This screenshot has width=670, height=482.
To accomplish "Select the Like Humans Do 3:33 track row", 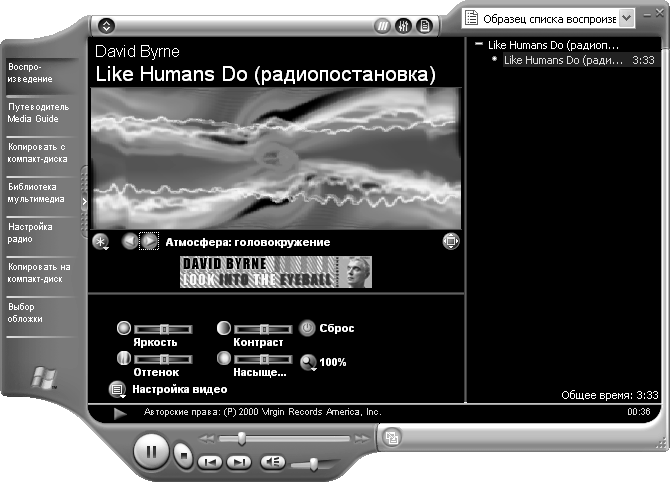I will (x=579, y=60).
